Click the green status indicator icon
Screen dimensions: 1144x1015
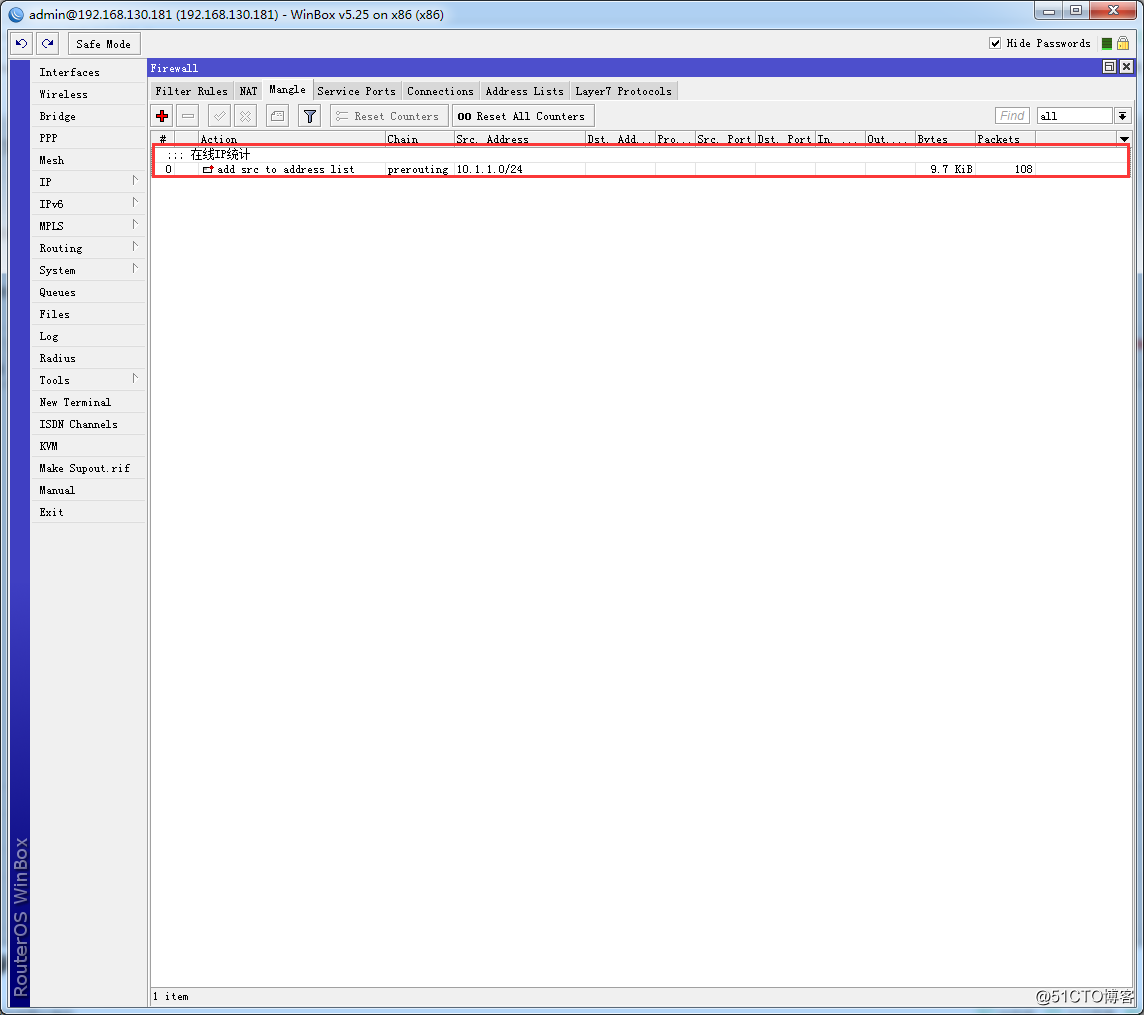click(x=1107, y=44)
